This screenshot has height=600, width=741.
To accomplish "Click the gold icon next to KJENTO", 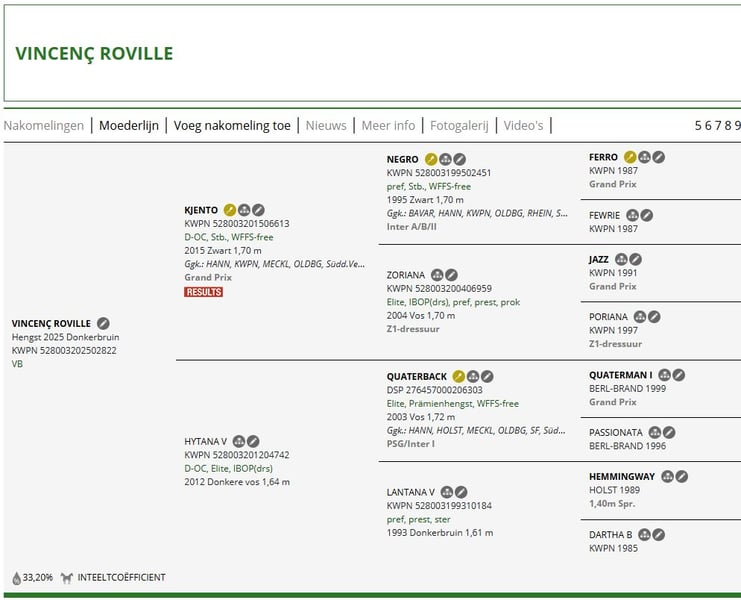I will point(230,210).
